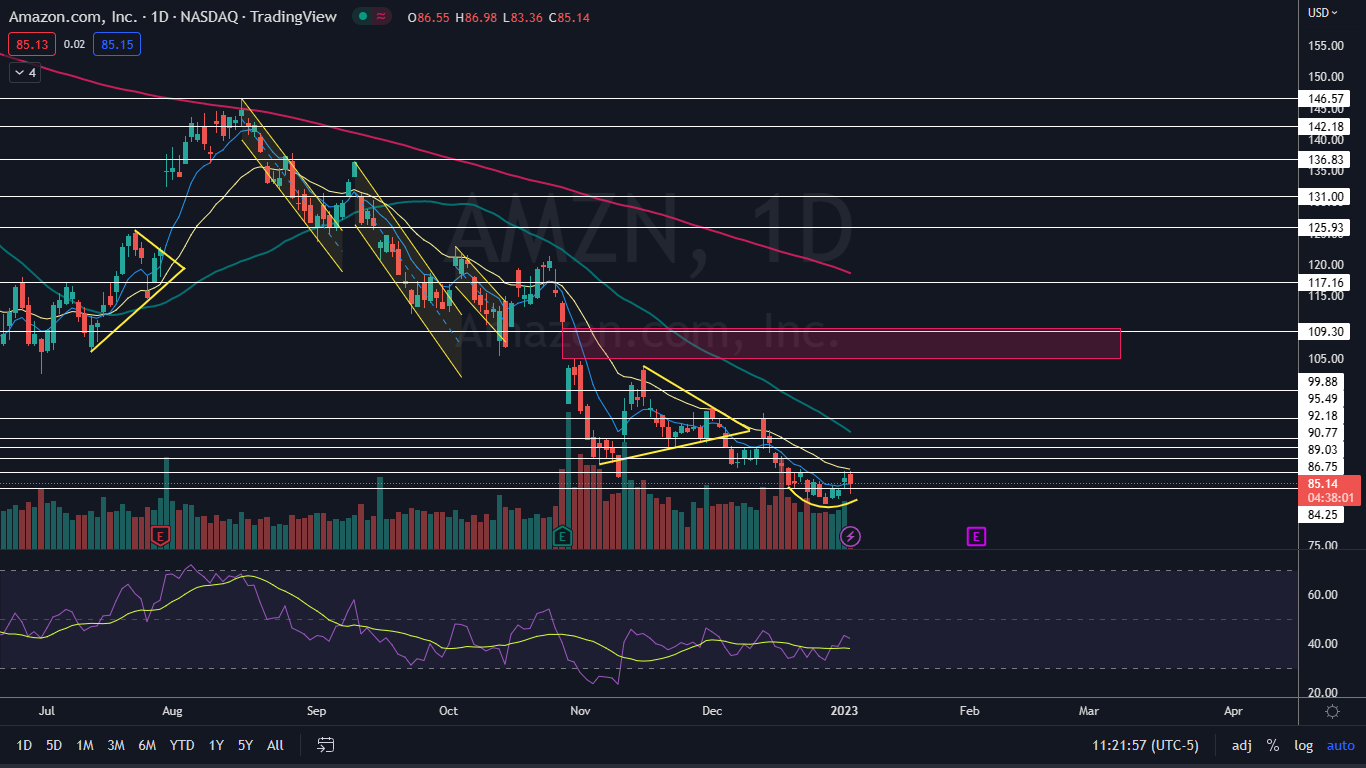
Task: Open the upcoming February earnings marker E
Action: pos(976,537)
